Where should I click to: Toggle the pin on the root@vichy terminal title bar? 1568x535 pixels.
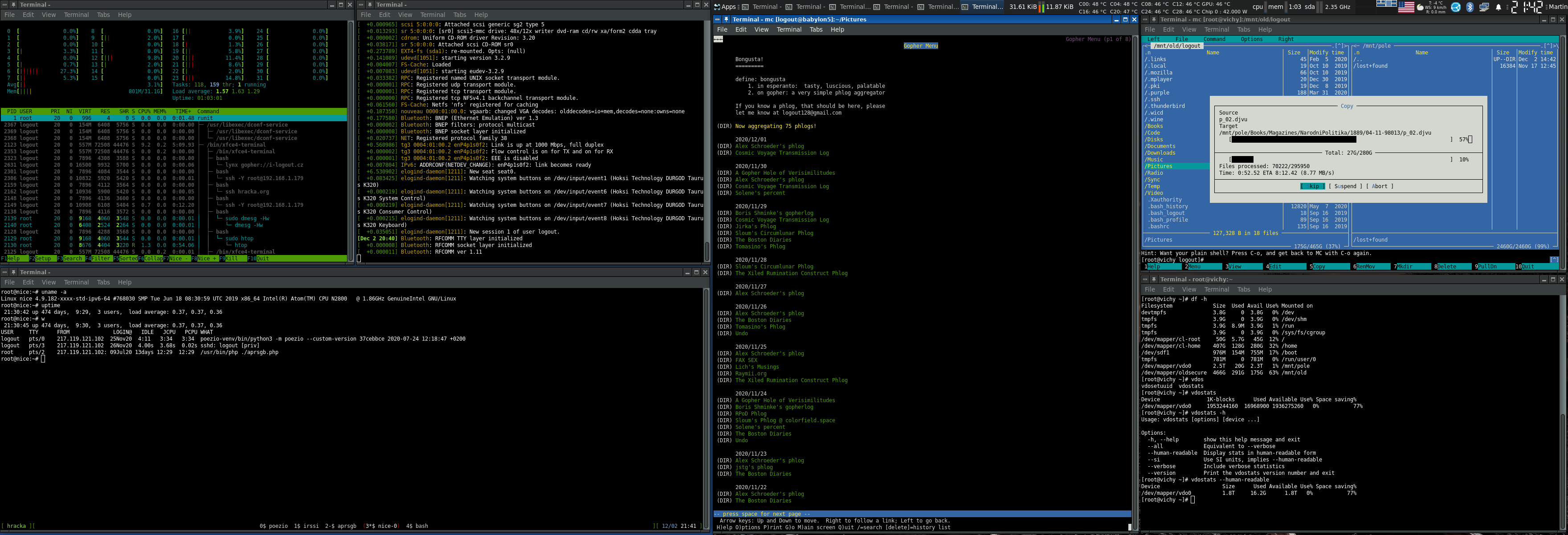pos(1153,280)
